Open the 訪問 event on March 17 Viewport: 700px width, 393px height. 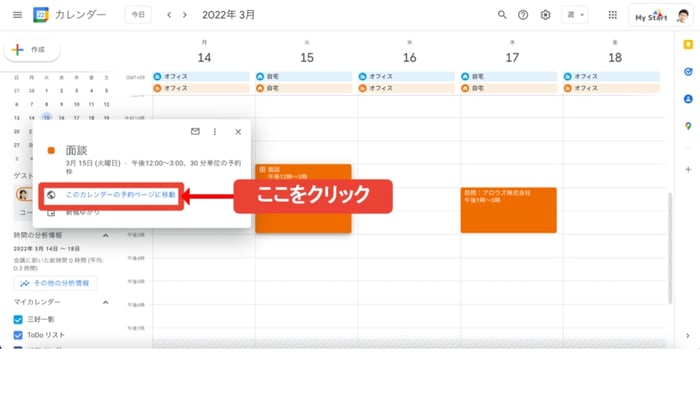click(508, 210)
